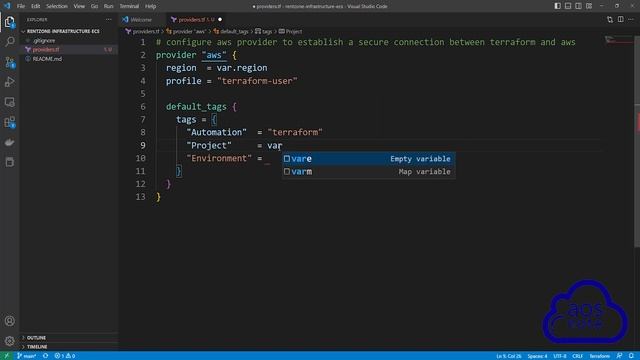640x360 pixels.
Task: Open the Explorer view in activity bar
Action: tap(10, 22)
